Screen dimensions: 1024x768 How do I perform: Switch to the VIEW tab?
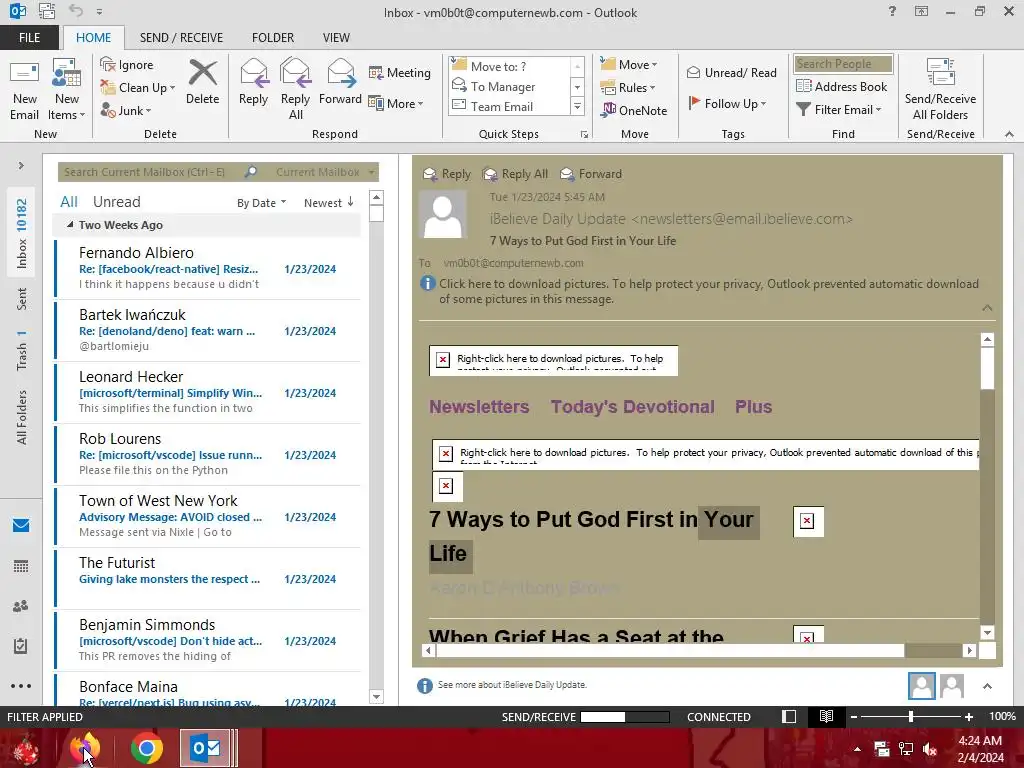[336, 38]
